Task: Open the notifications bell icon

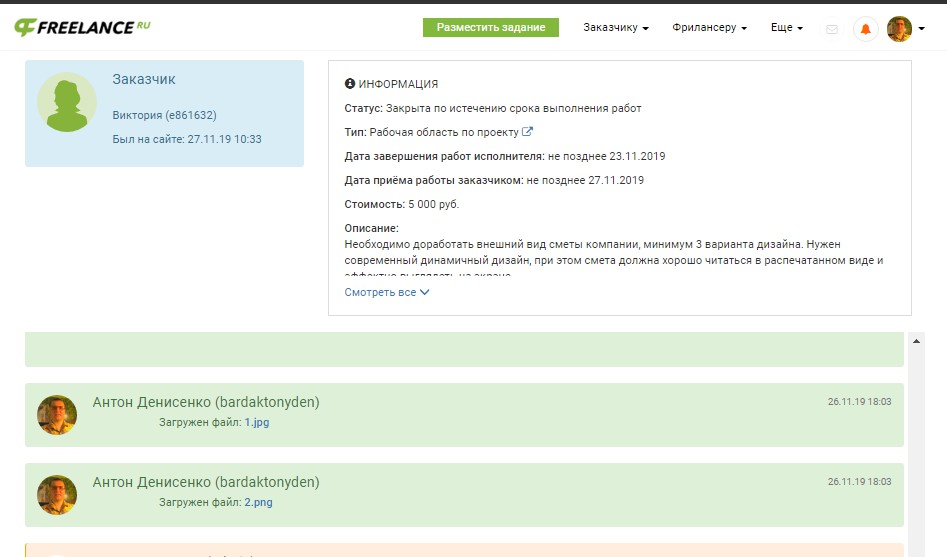Action: tap(865, 29)
